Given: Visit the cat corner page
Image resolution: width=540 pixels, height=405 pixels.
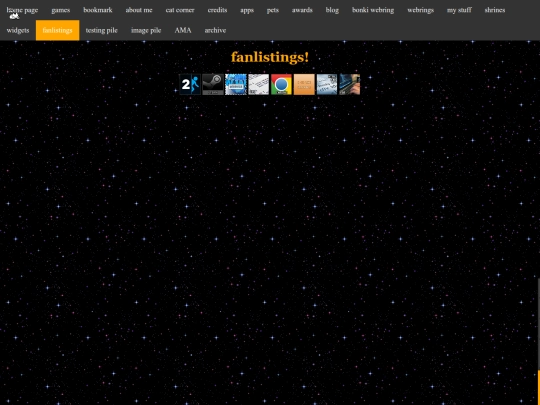Looking at the screenshot, I should [180, 10].
